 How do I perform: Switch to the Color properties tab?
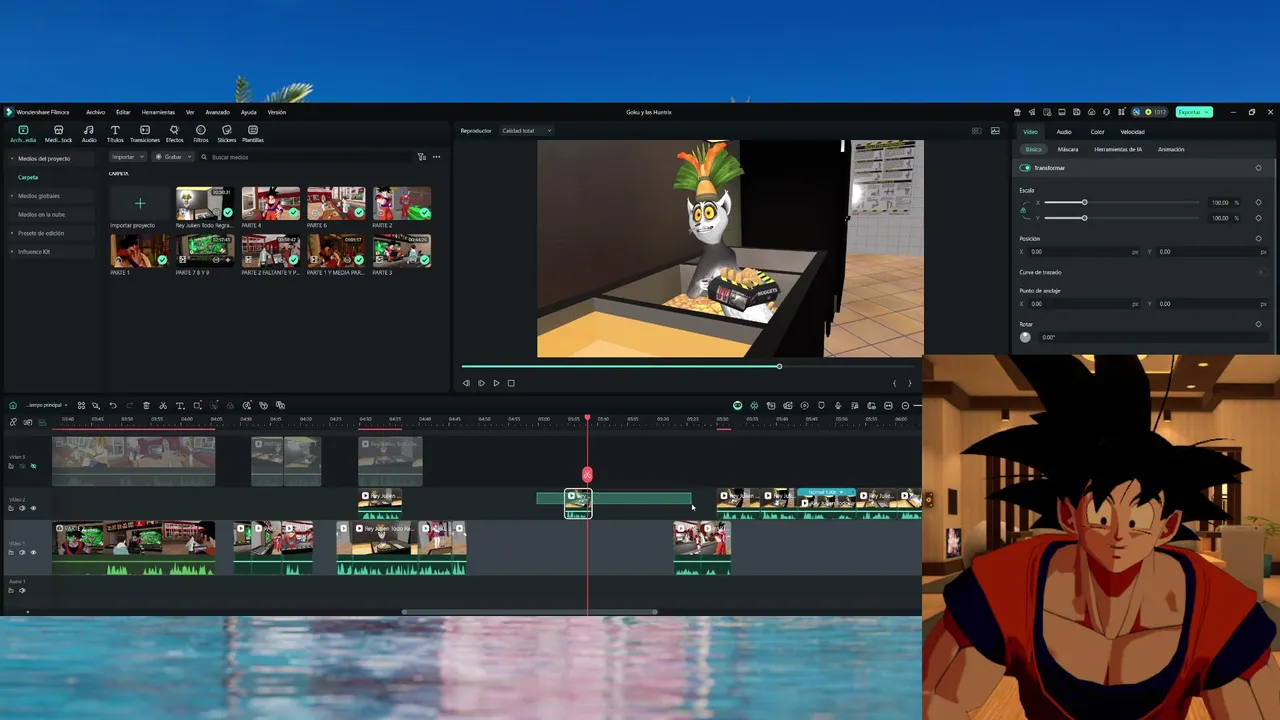[1097, 132]
